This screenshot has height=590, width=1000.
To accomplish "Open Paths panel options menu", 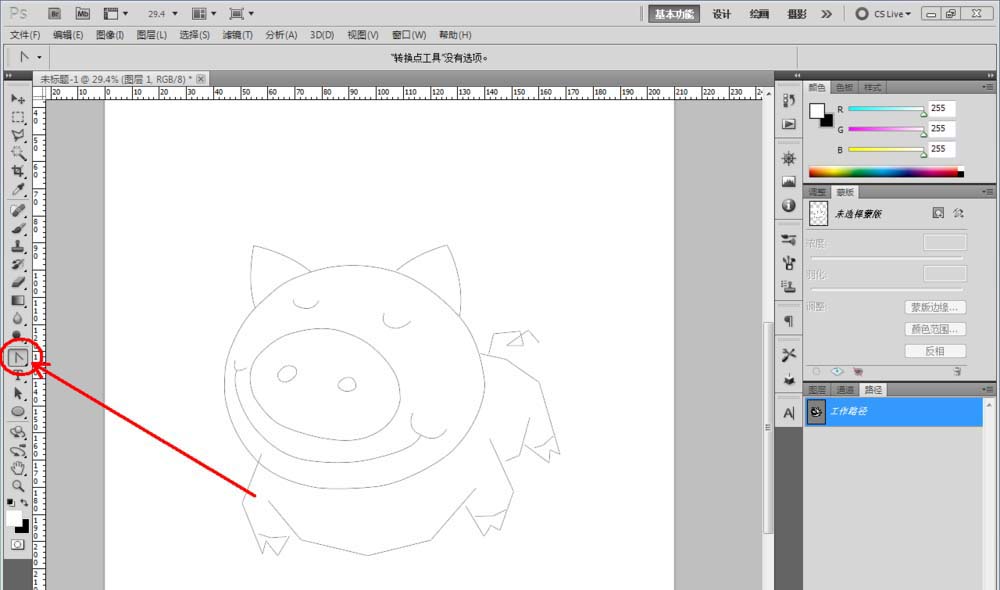I will [x=988, y=389].
